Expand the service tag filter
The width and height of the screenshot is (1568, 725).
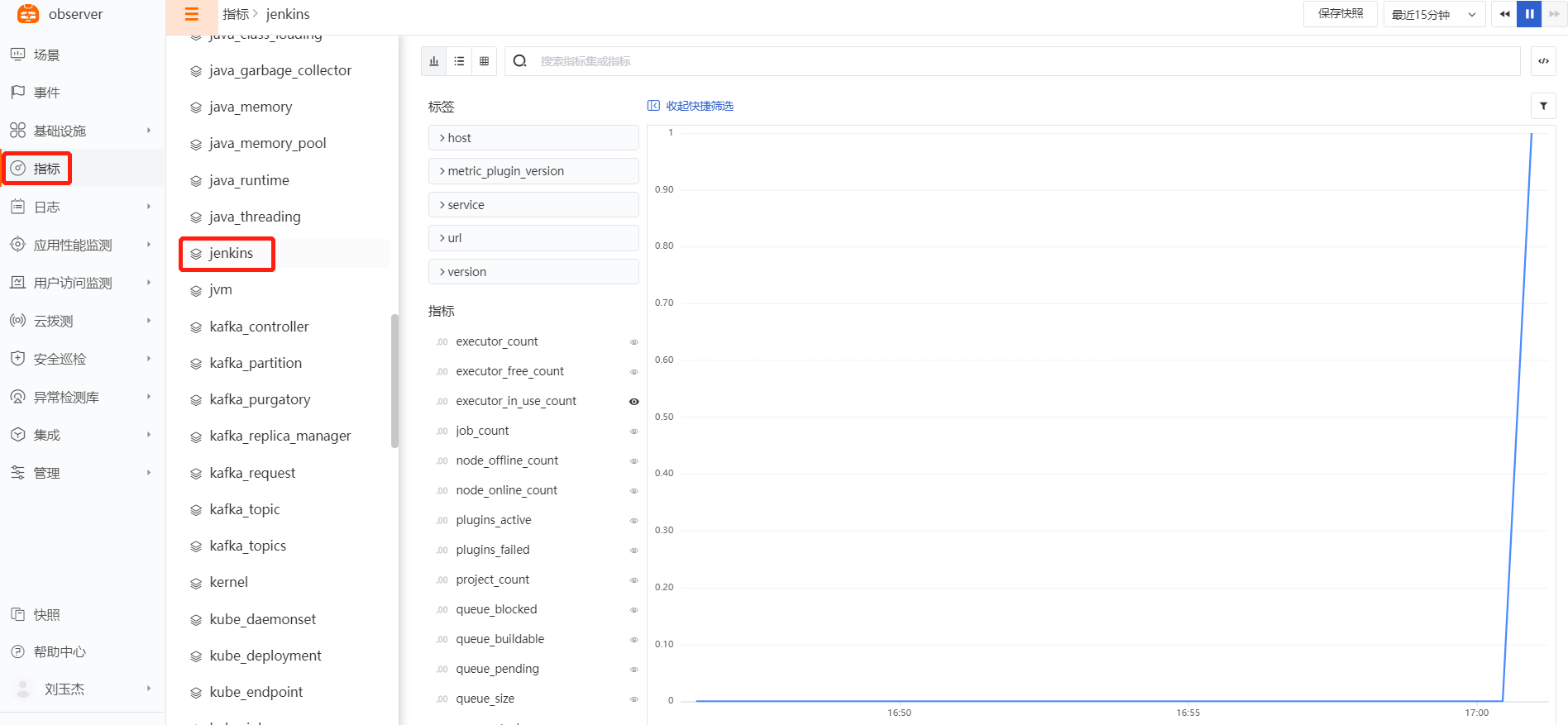click(x=533, y=205)
